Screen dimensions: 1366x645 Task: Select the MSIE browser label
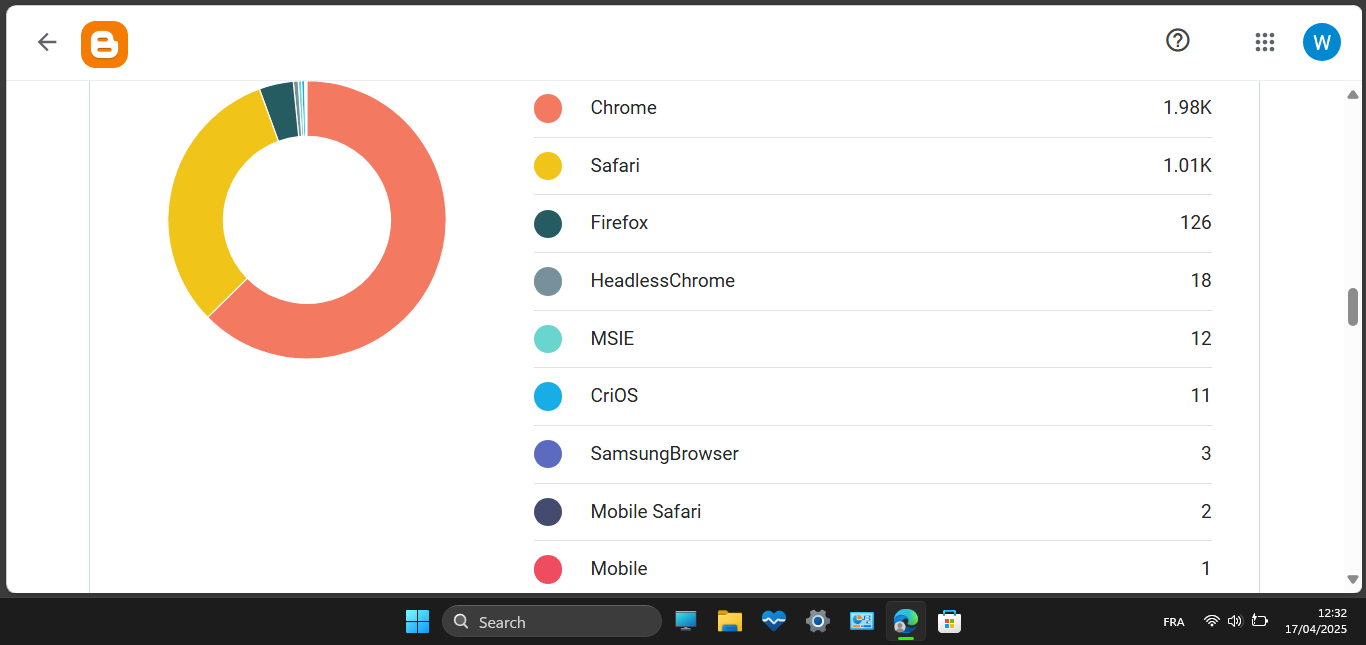coord(612,339)
